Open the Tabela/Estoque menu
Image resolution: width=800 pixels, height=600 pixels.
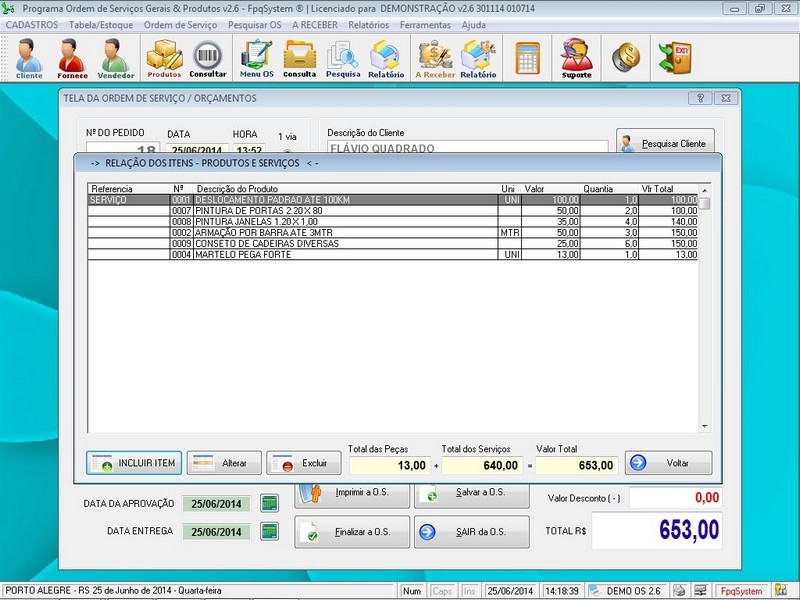100,24
